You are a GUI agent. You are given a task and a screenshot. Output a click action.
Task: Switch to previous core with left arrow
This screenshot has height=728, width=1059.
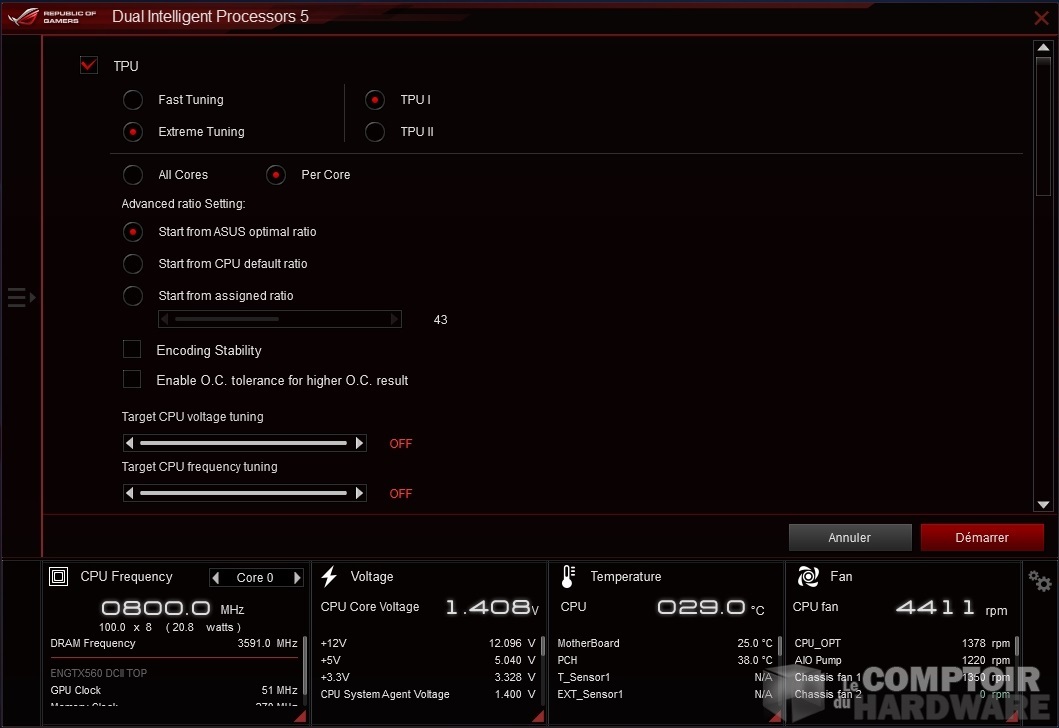click(216, 578)
